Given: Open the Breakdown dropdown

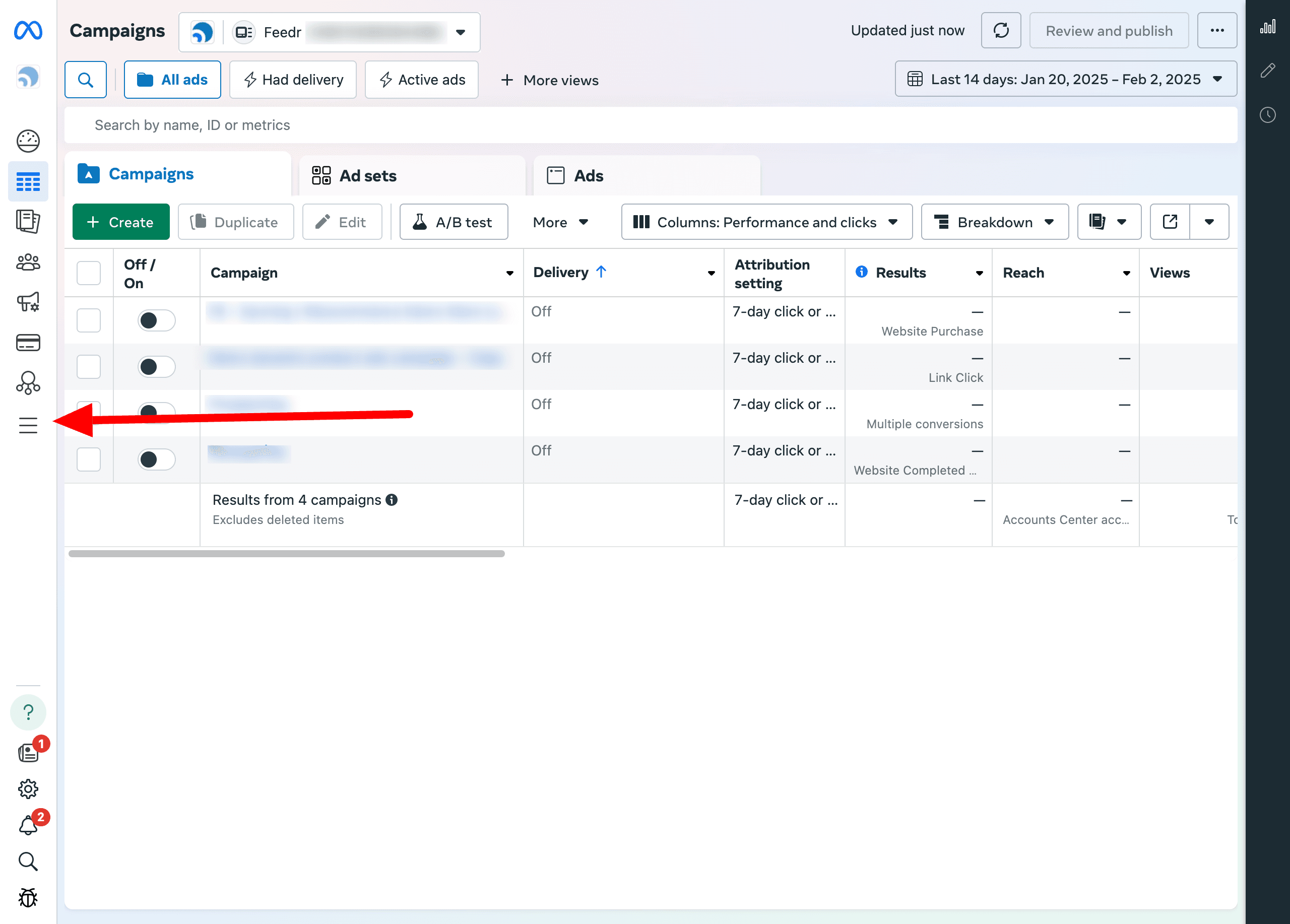Looking at the screenshot, I should tap(994, 222).
